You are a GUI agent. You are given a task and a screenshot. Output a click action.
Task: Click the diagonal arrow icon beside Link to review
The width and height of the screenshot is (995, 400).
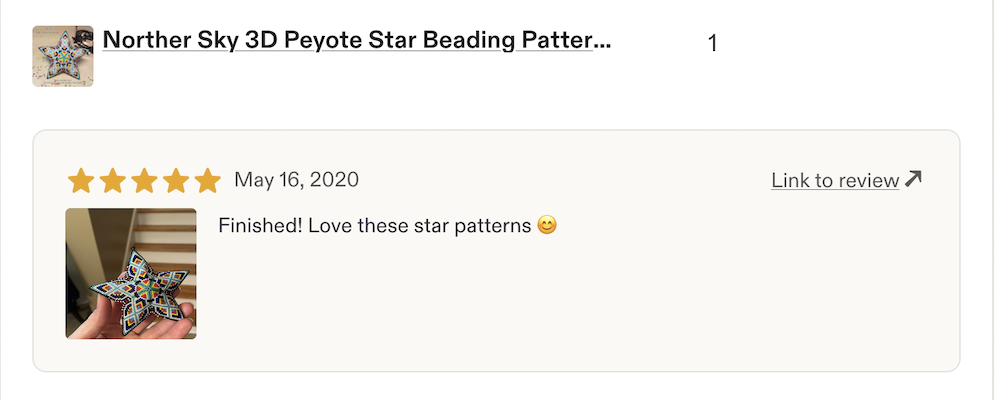coord(913,180)
